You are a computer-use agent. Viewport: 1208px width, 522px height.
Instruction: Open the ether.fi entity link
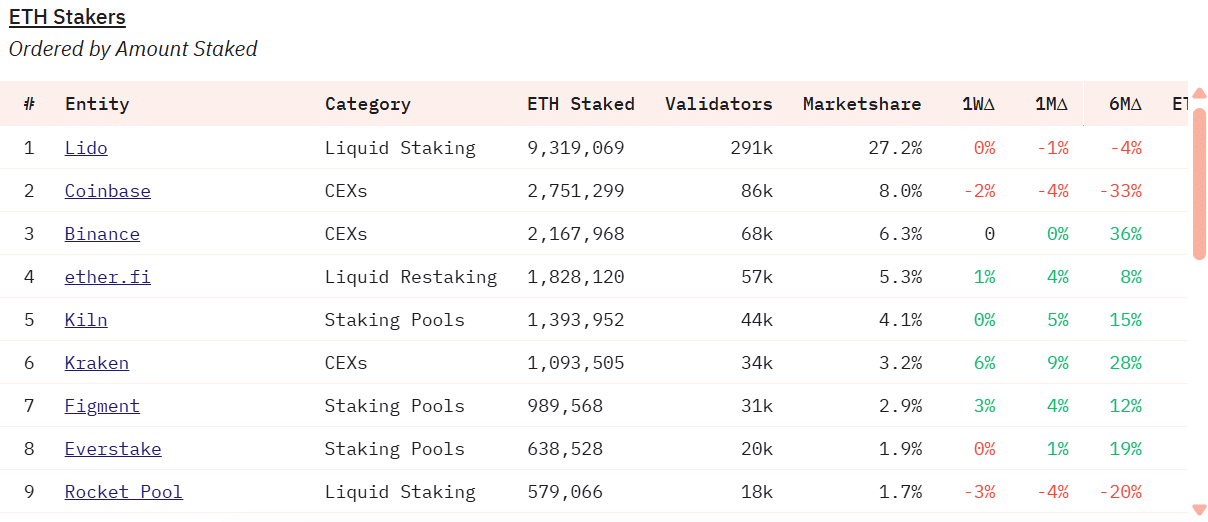pos(108,277)
